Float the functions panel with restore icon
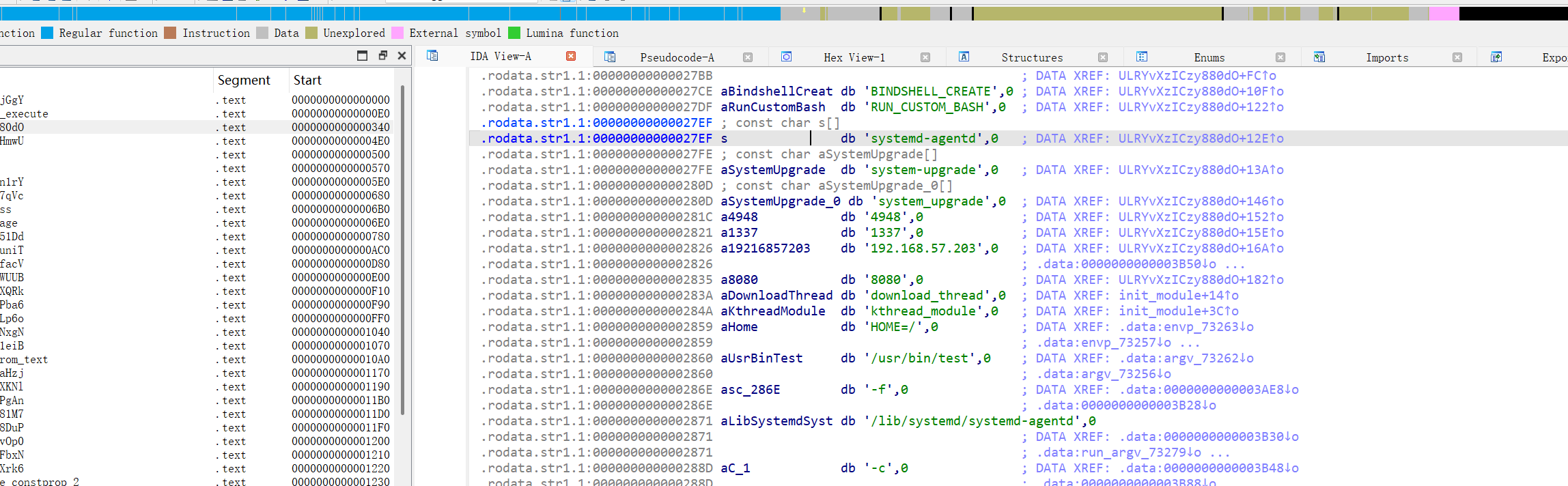 pyautogui.click(x=382, y=56)
